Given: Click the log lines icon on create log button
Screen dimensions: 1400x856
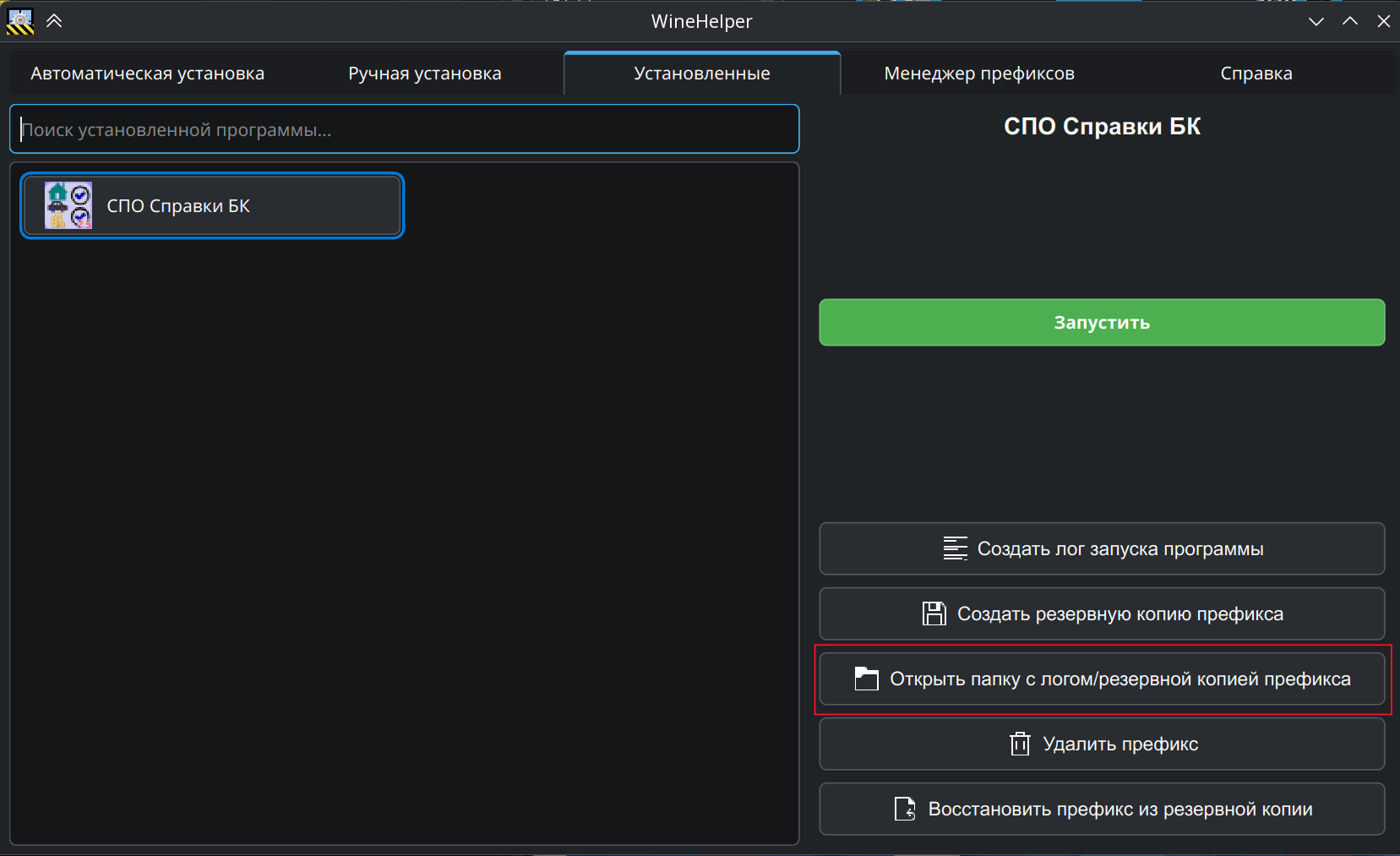Looking at the screenshot, I should pyautogui.click(x=955, y=549).
